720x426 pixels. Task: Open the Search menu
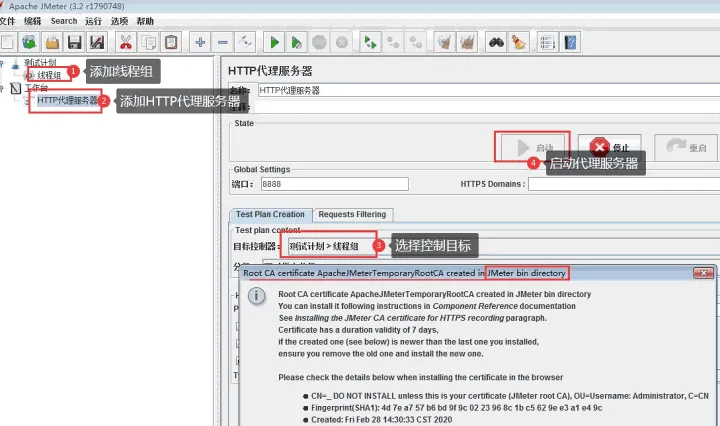tap(64, 21)
